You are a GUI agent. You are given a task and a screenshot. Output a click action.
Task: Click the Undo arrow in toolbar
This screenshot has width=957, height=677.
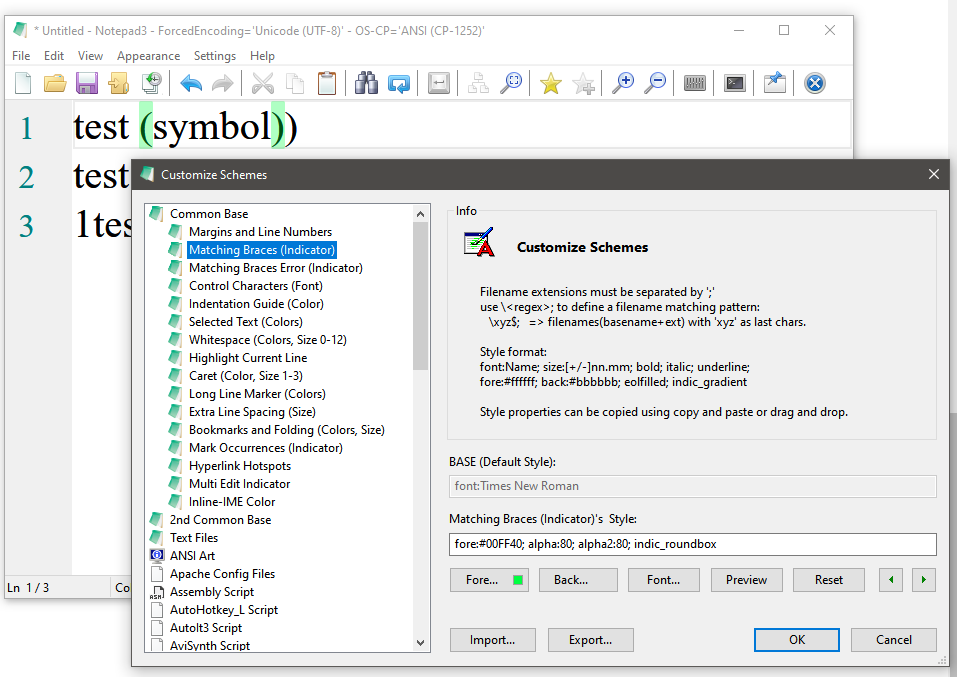click(x=191, y=84)
